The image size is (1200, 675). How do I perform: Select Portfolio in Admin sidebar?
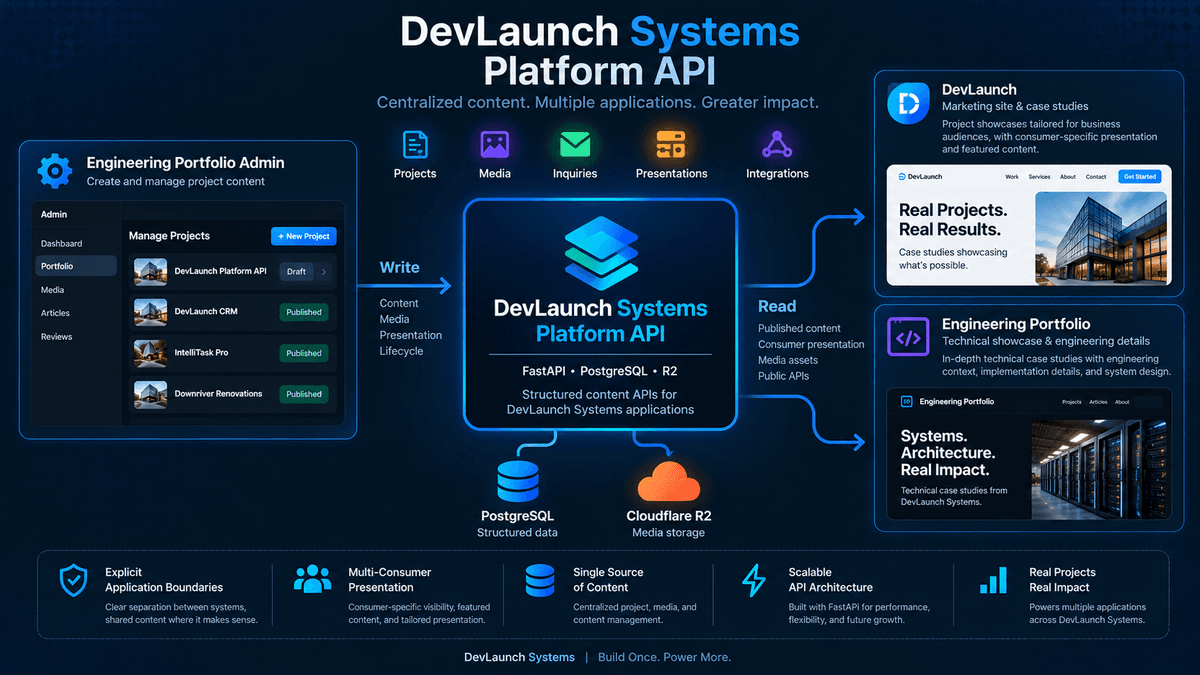76,266
